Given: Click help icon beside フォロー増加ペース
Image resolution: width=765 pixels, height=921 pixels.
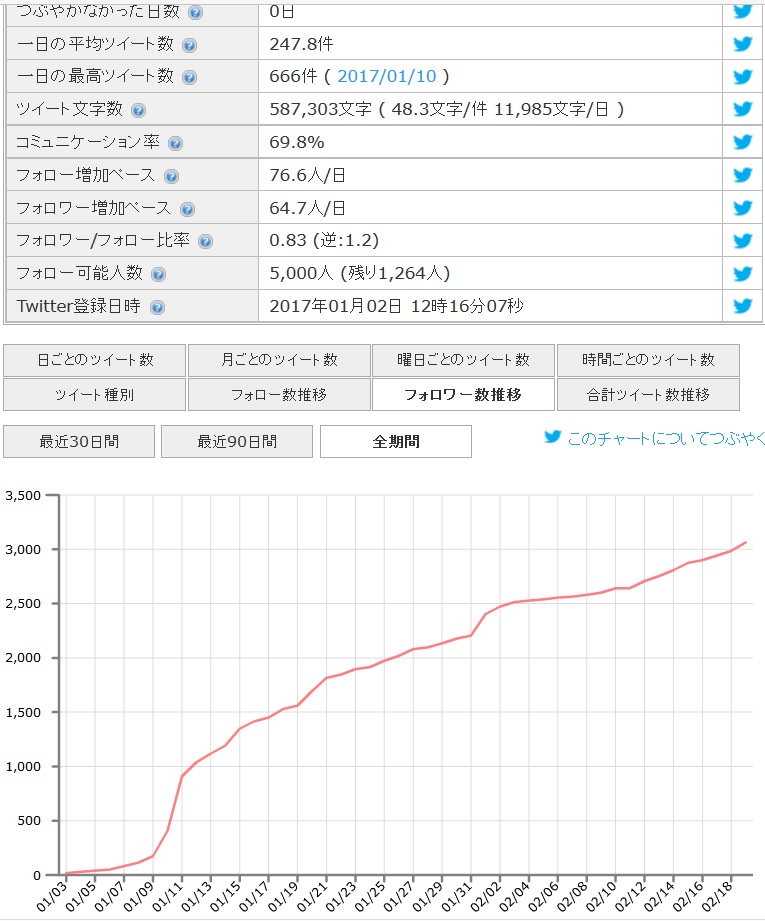Looking at the screenshot, I should 171,176.
